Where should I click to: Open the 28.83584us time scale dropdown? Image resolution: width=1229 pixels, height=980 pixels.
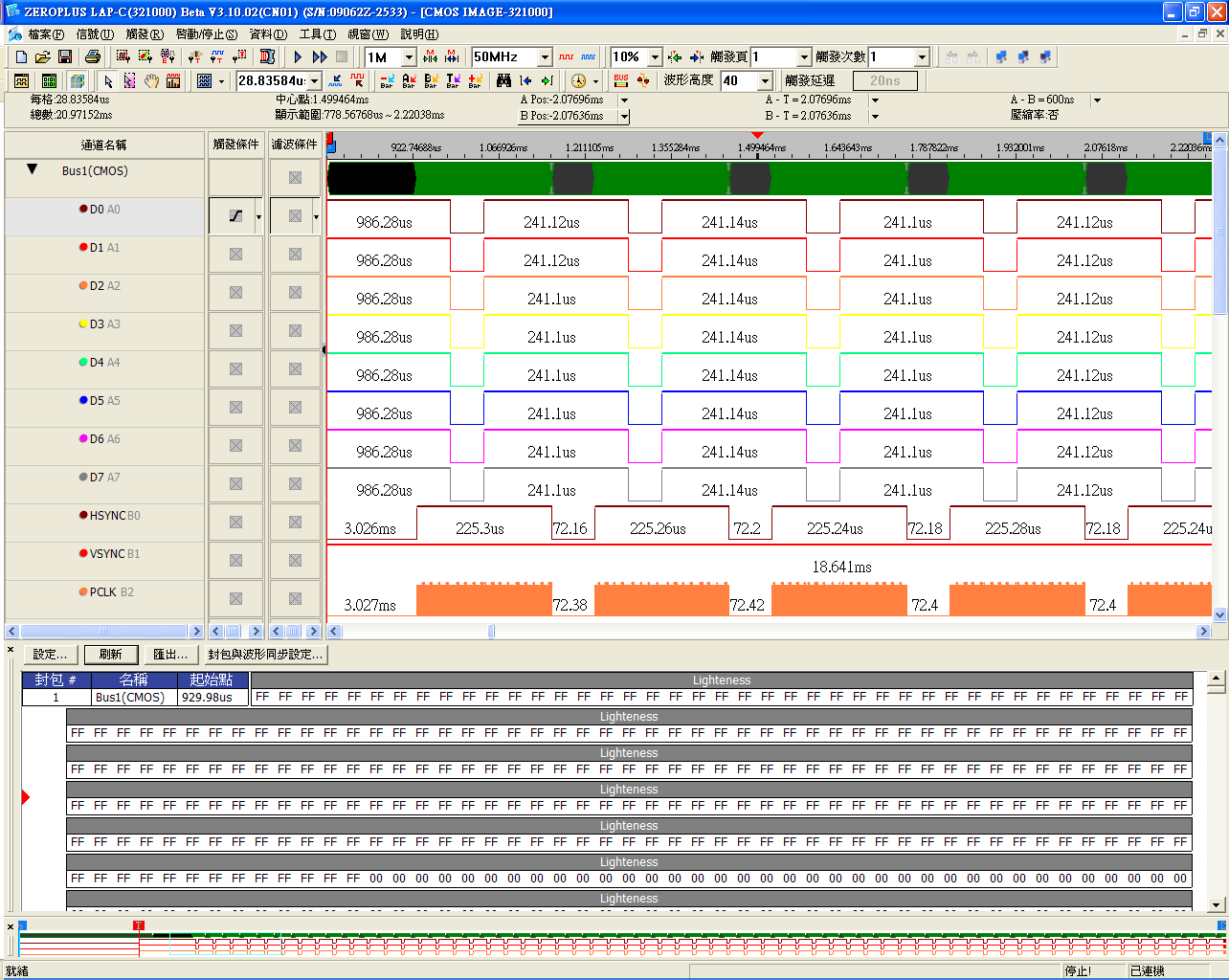point(314,81)
